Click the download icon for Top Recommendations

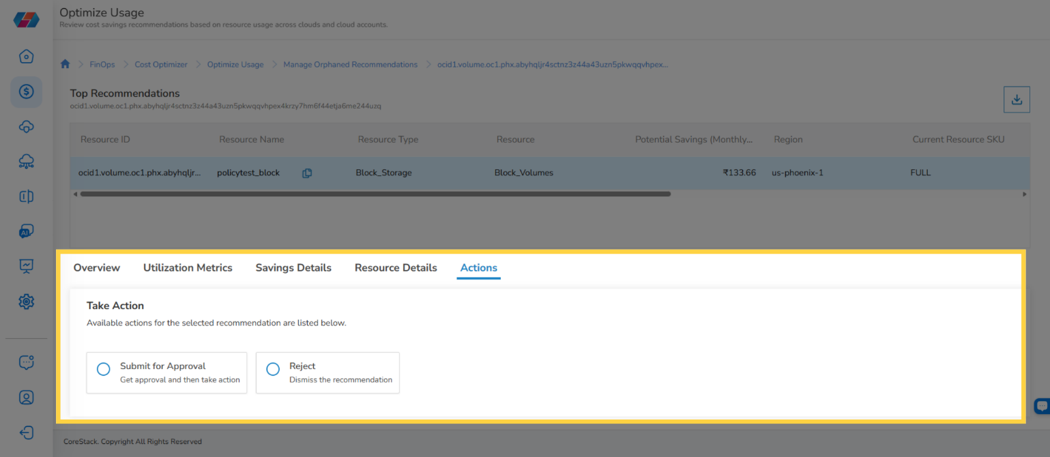point(1017,100)
